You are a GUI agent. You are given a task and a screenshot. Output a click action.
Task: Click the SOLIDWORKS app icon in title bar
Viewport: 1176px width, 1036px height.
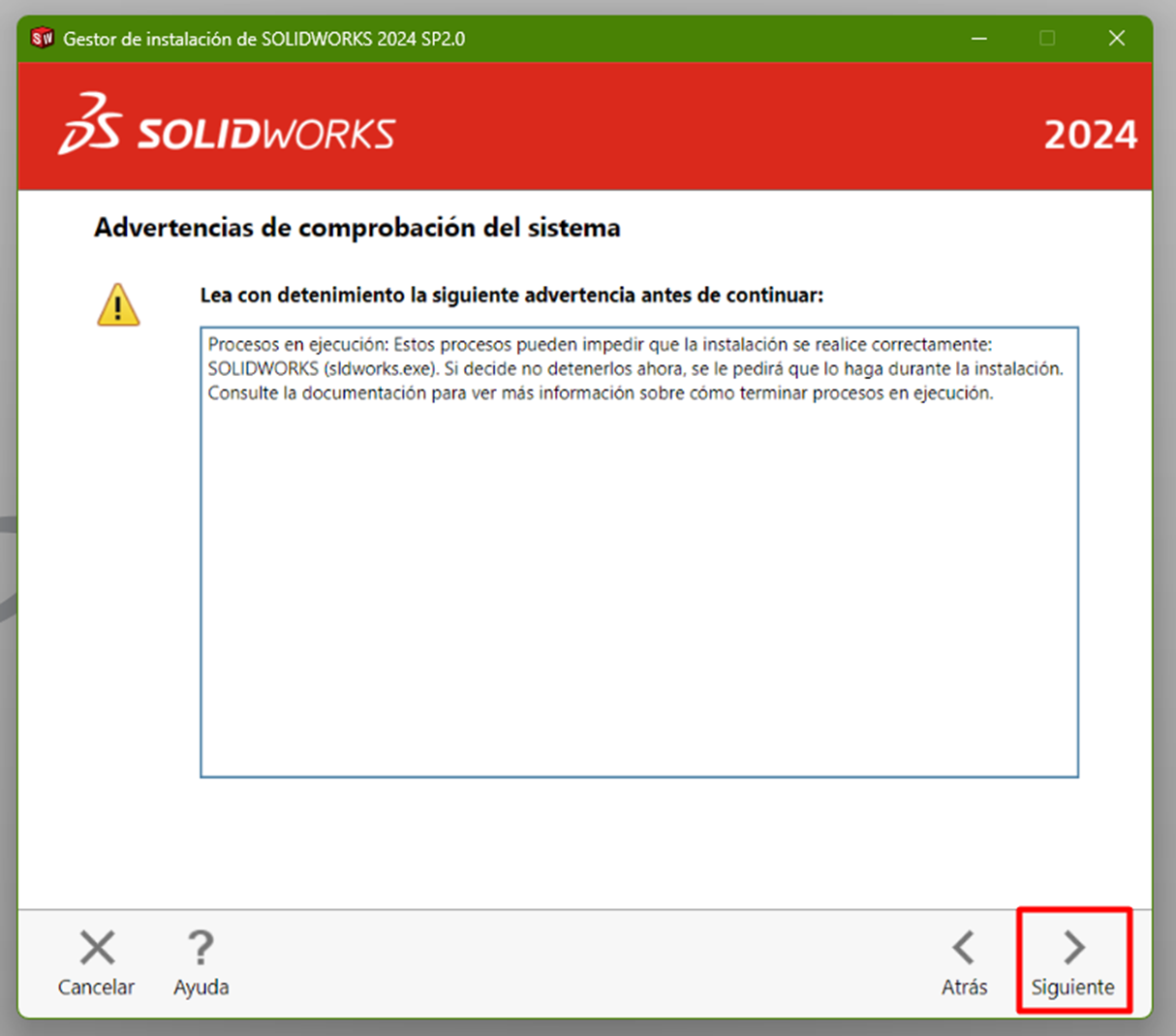(42, 38)
